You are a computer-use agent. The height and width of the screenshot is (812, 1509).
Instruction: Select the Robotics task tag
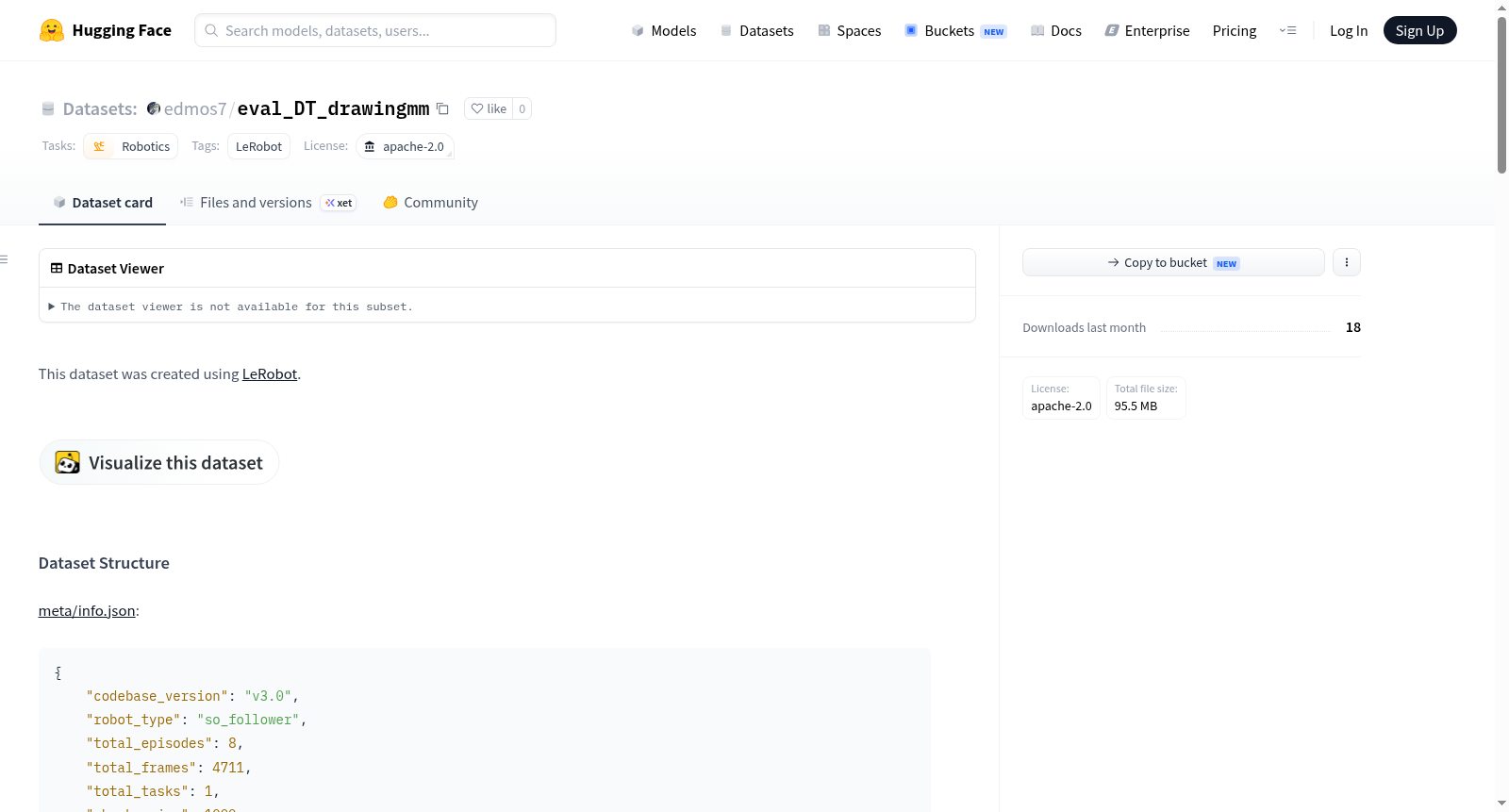coord(131,146)
